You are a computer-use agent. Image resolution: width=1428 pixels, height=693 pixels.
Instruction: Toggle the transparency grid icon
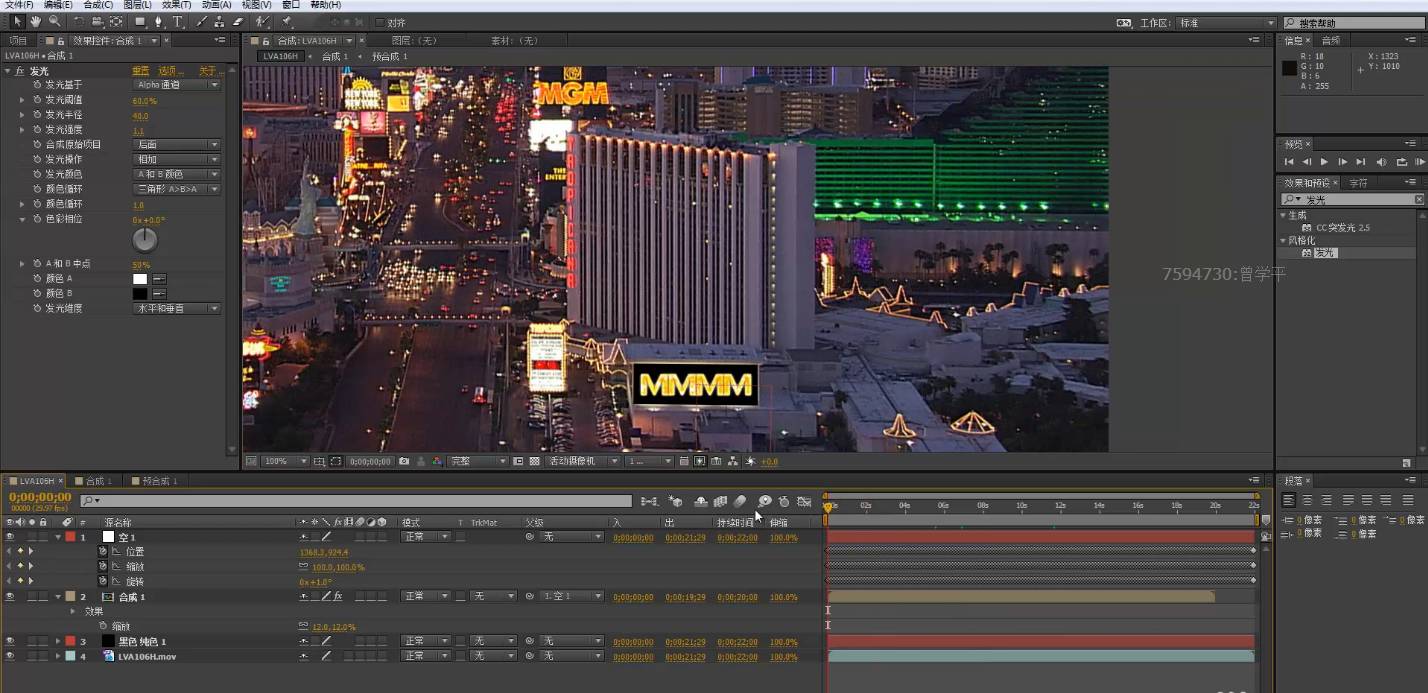(x=534, y=461)
